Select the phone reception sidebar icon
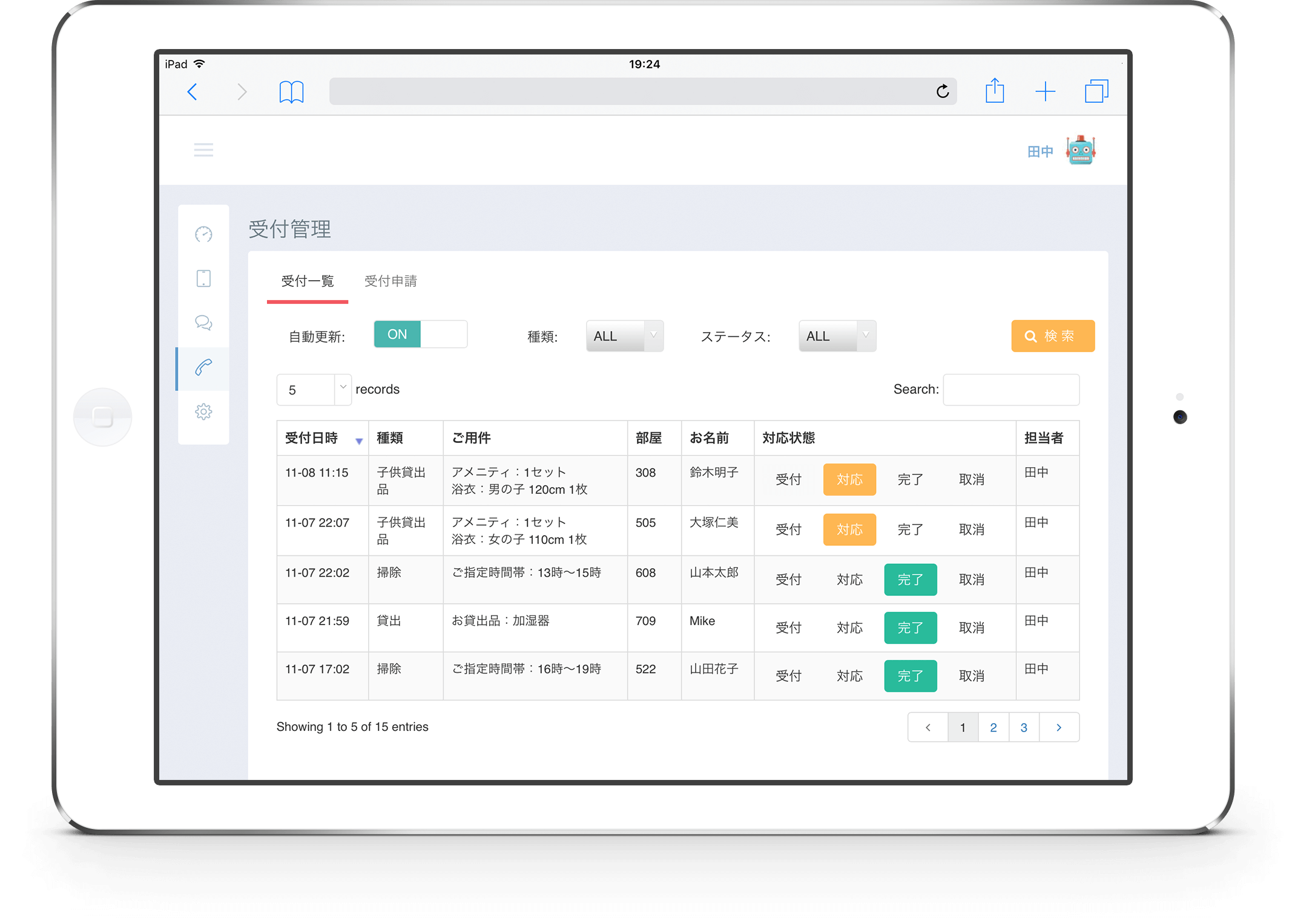Image resolution: width=1295 pixels, height=924 pixels. point(203,367)
